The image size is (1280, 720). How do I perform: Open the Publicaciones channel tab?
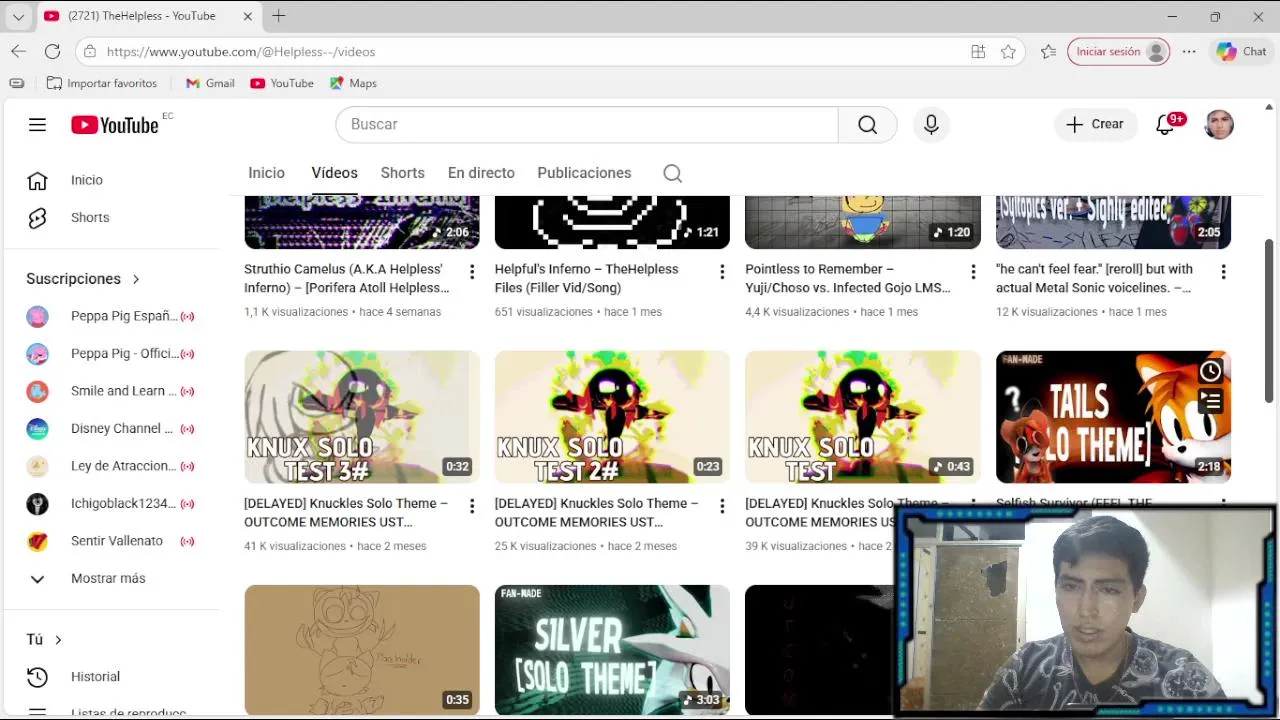click(x=584, y=173)
